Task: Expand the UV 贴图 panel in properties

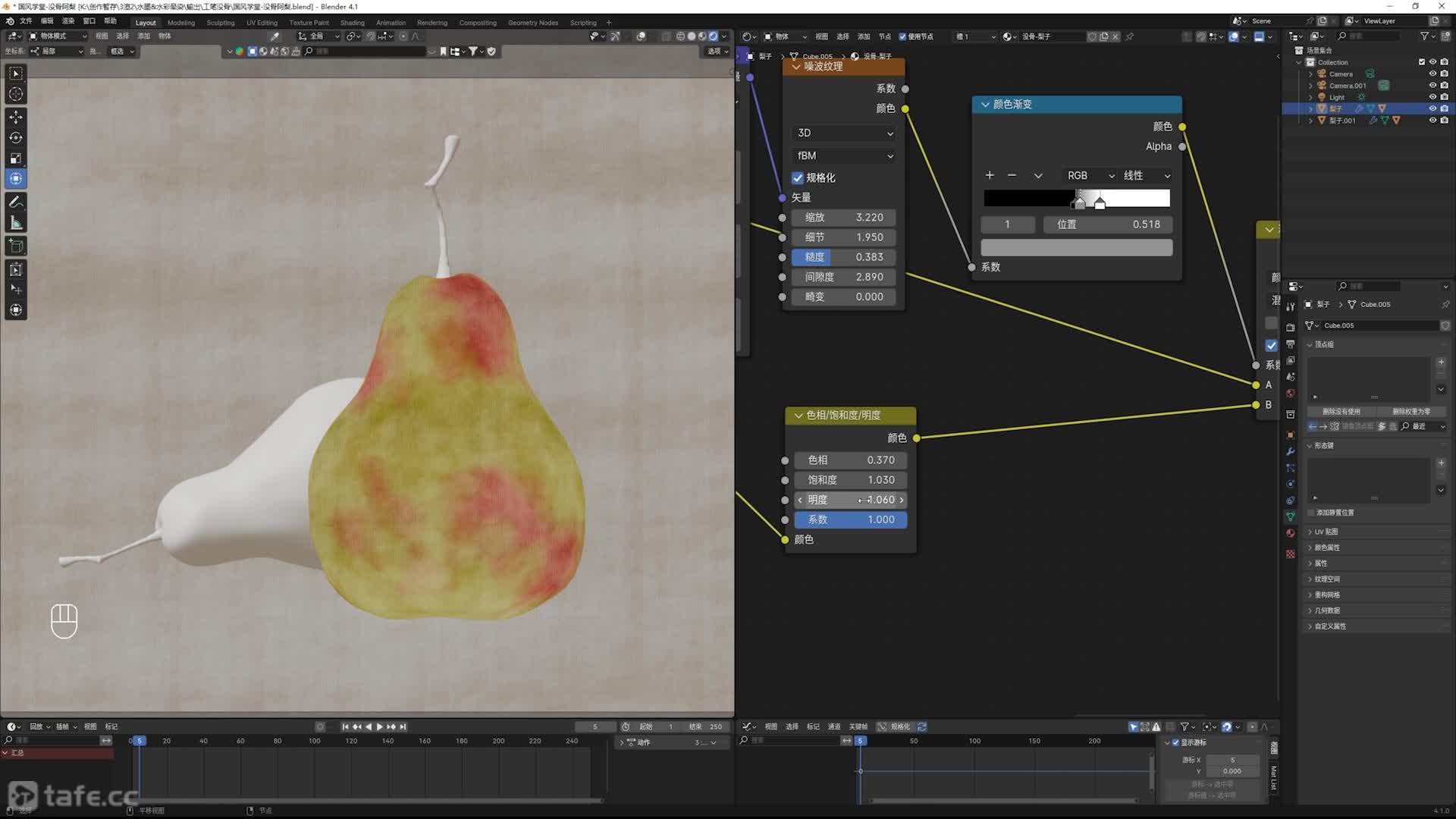Action: point(1326,532)
